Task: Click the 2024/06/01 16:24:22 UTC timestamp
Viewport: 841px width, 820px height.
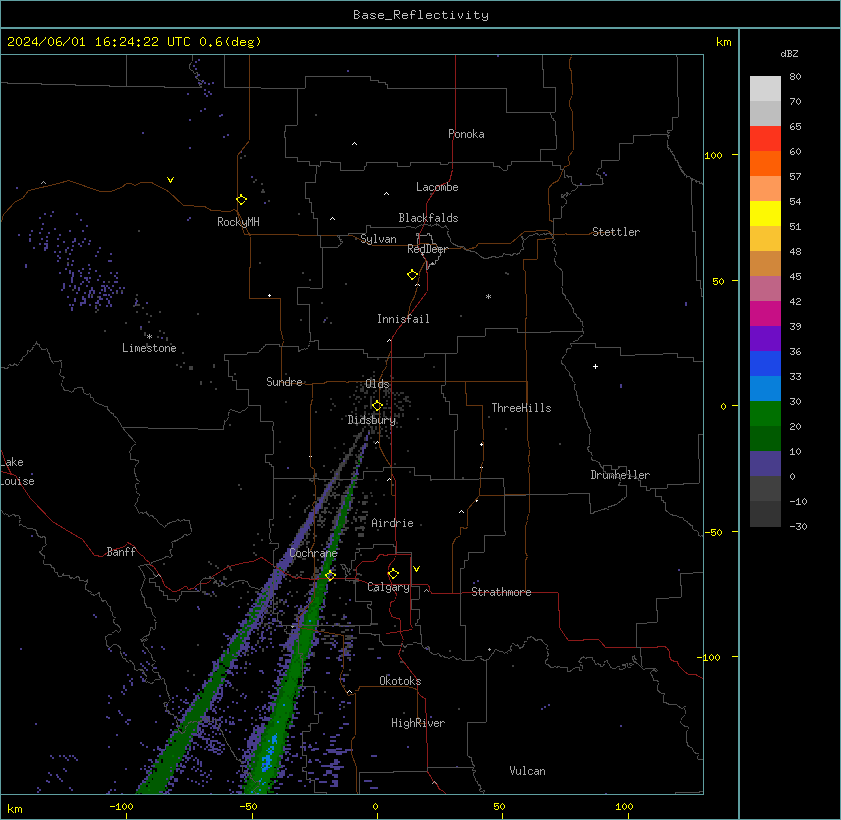Action: point(134,42)
